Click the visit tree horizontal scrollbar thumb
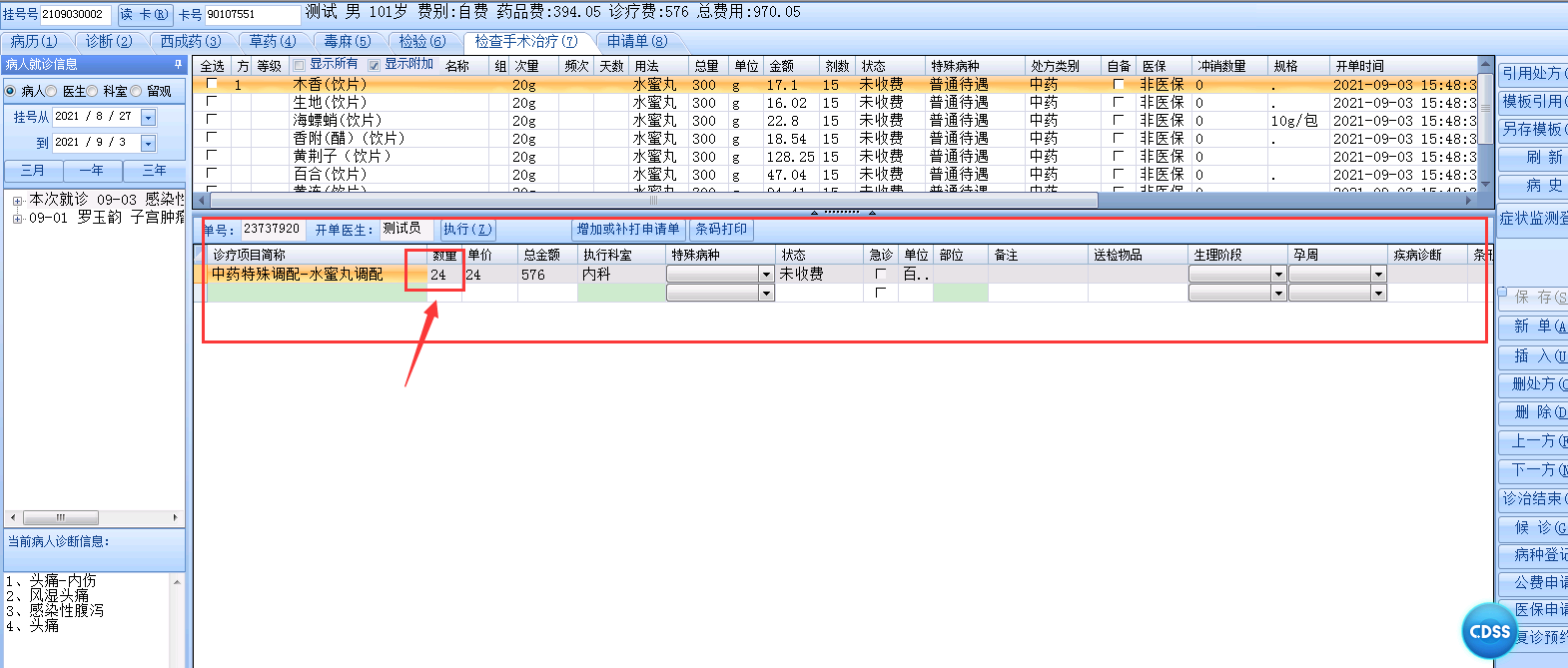Screen dimensions: 1568x668 coord(60,517)
